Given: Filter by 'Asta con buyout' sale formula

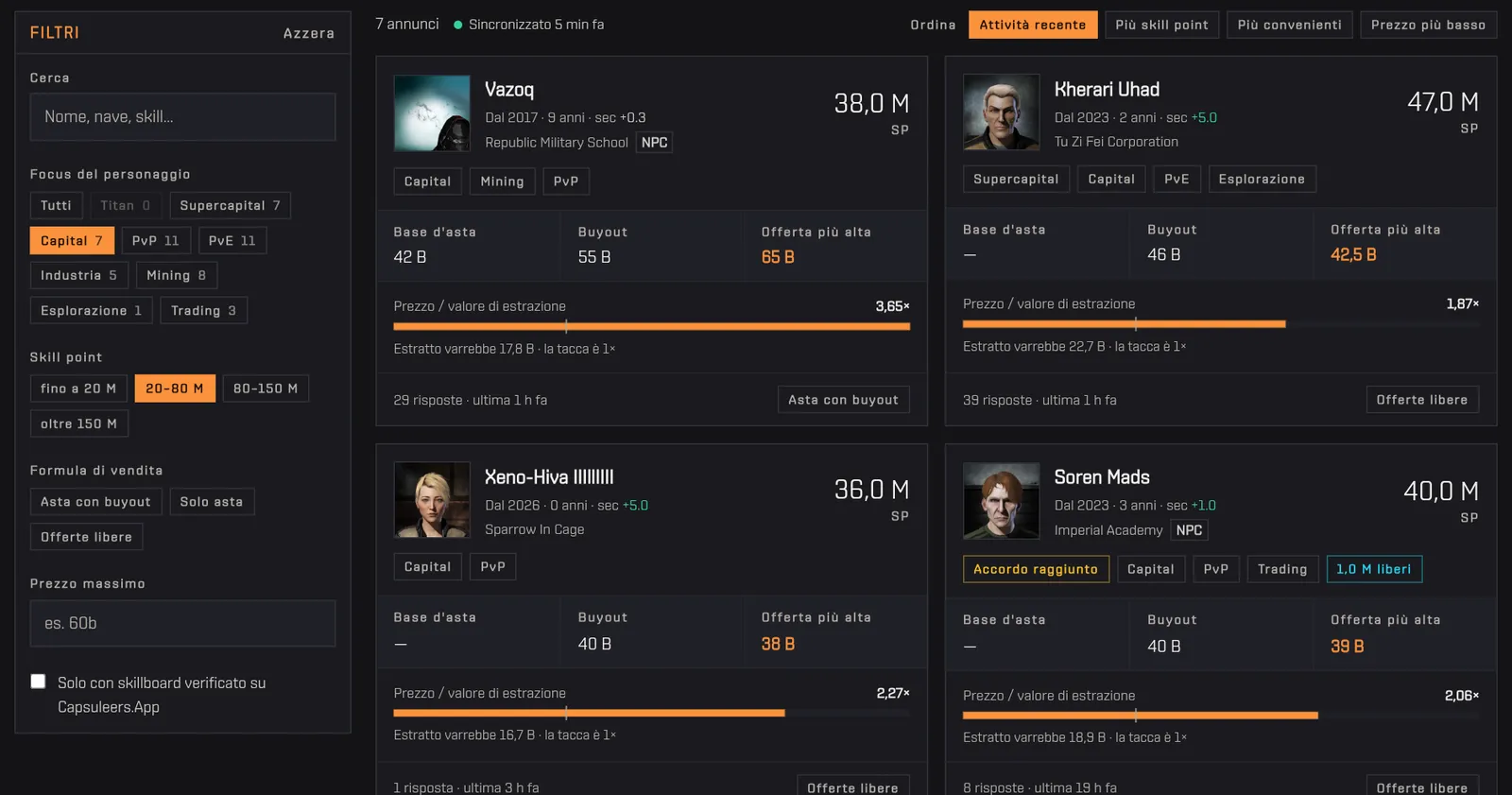Looking at the screenshot, I should point(96,501).
